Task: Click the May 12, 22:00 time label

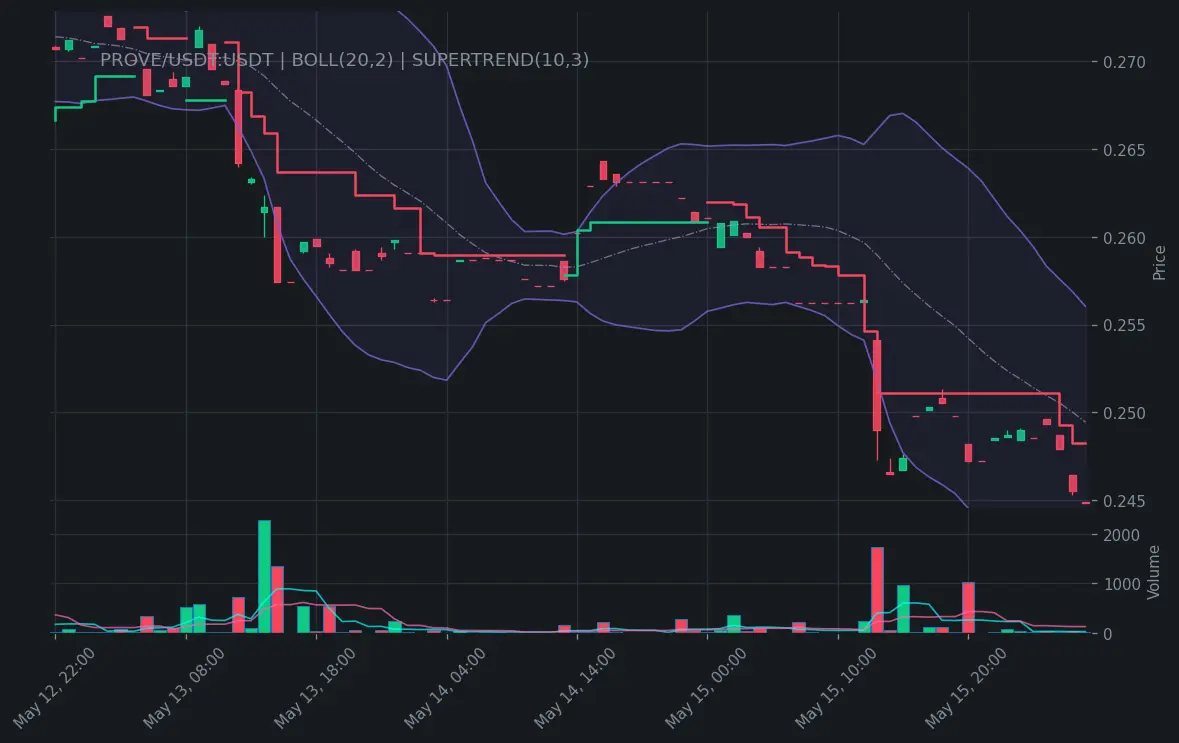Action: coord(54,688)
